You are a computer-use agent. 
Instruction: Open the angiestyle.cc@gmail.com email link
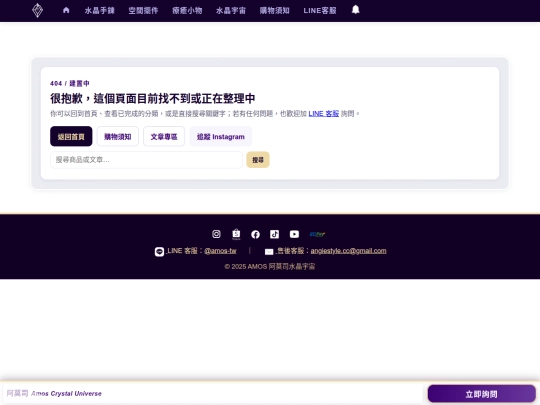(349, 251)
